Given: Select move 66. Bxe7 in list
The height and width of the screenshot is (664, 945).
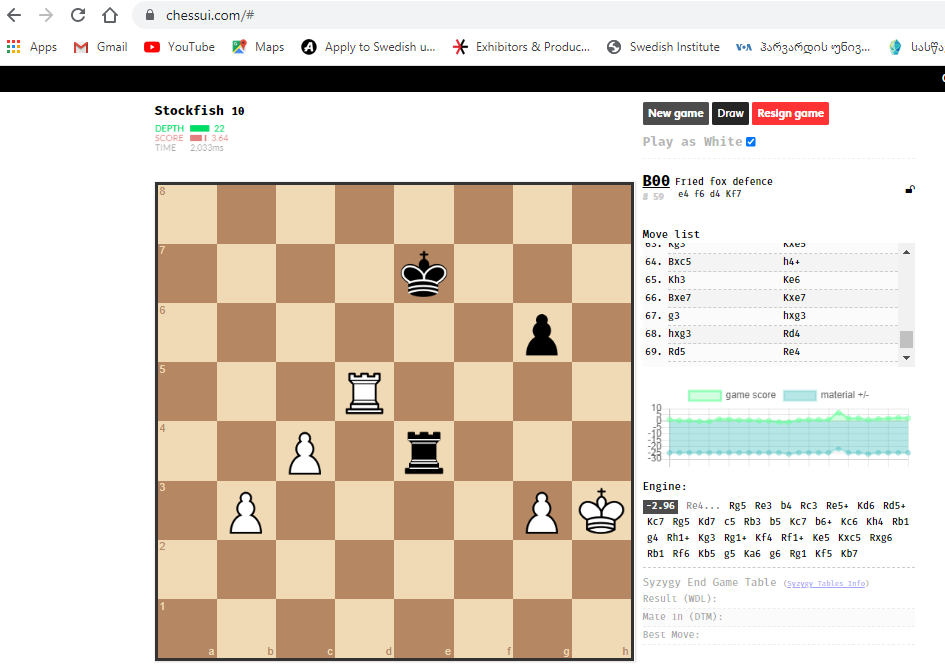Looking at the screenshot, I should point(679,298).
